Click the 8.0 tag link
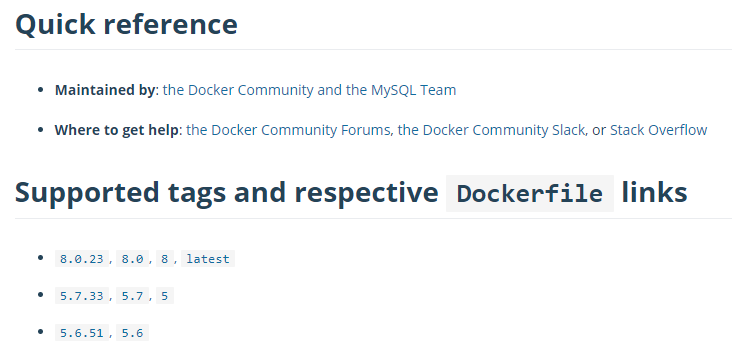 [x=133, y=259]
